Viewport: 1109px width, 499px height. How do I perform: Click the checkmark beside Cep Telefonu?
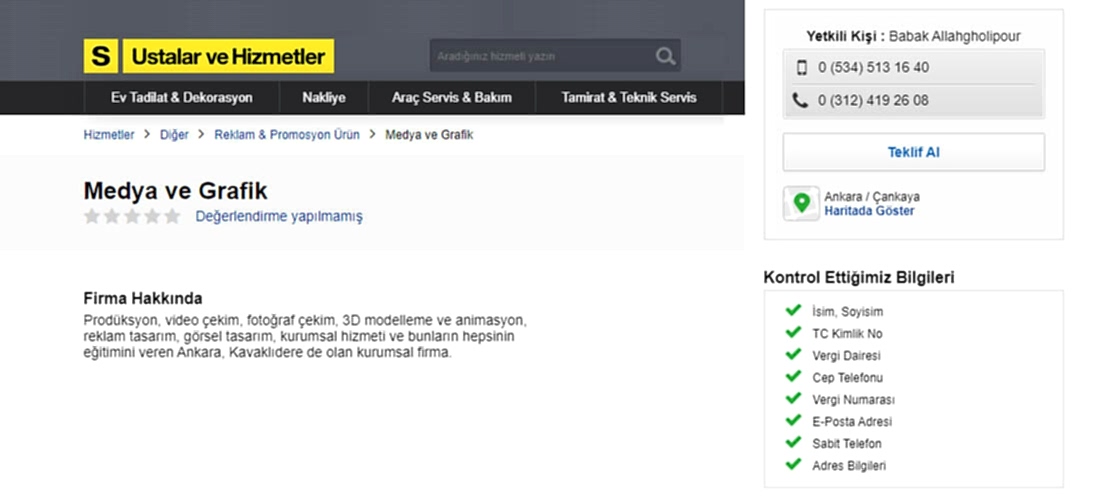pos(794,377)
